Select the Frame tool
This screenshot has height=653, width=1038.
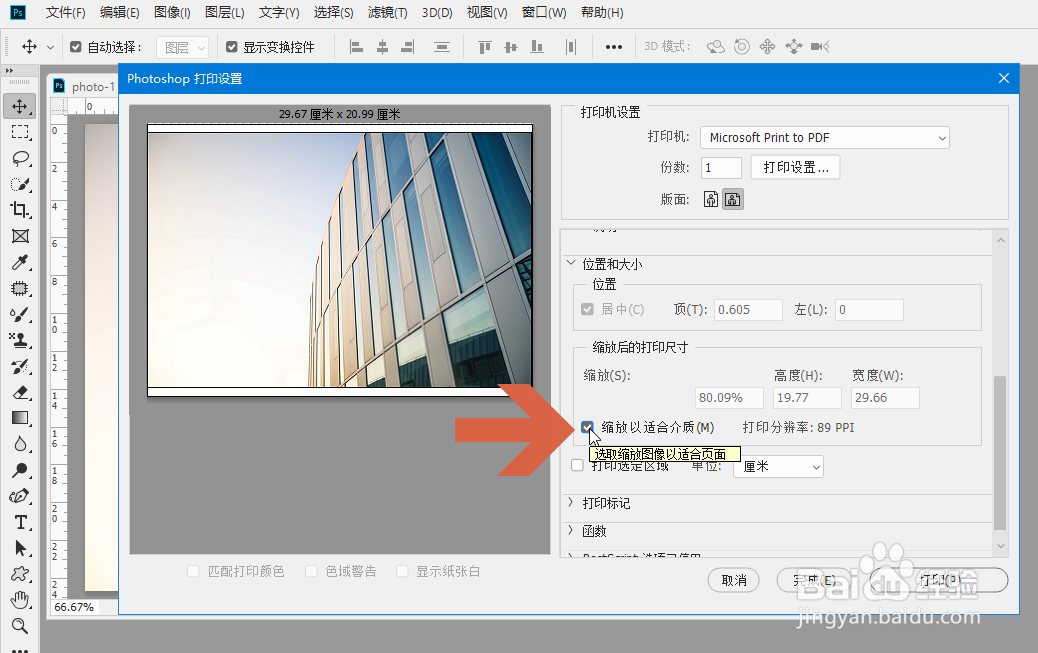(20, 236)
